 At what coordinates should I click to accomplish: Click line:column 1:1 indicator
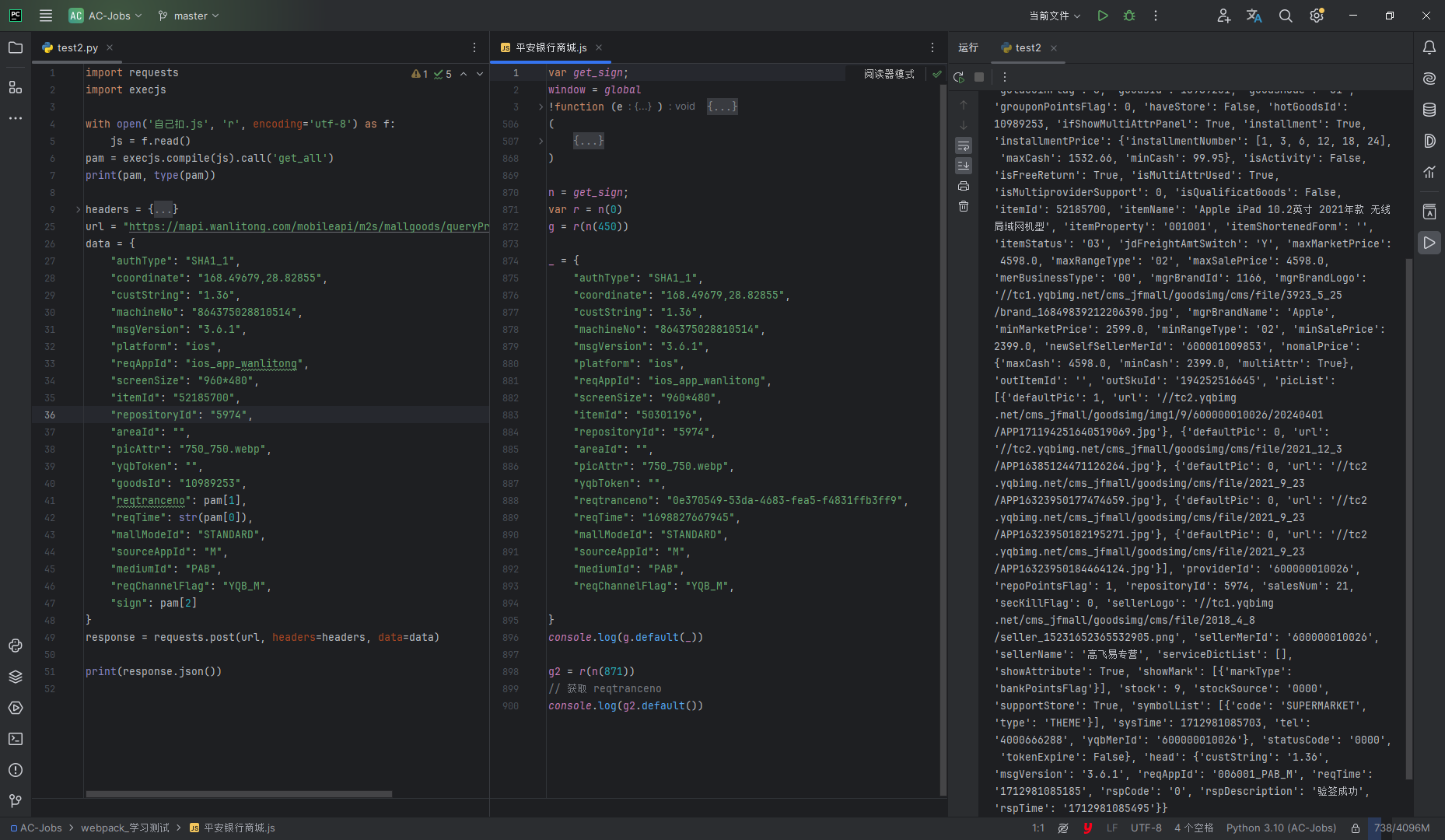[x=1038, y=828]
